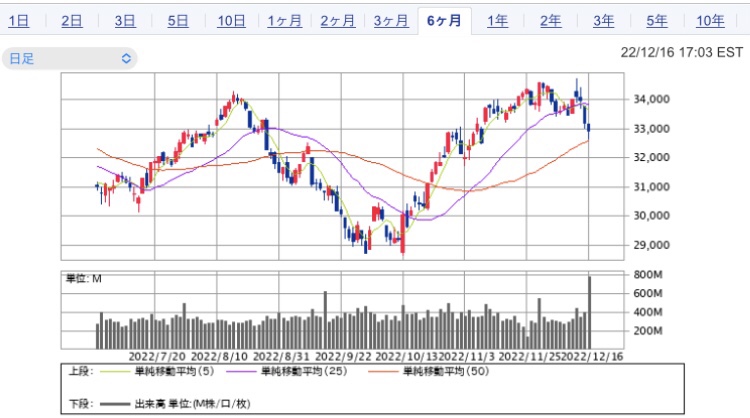Click the 32,000 price axis label
The width and height of the screenshot is (750, 418).
point(651,157)
